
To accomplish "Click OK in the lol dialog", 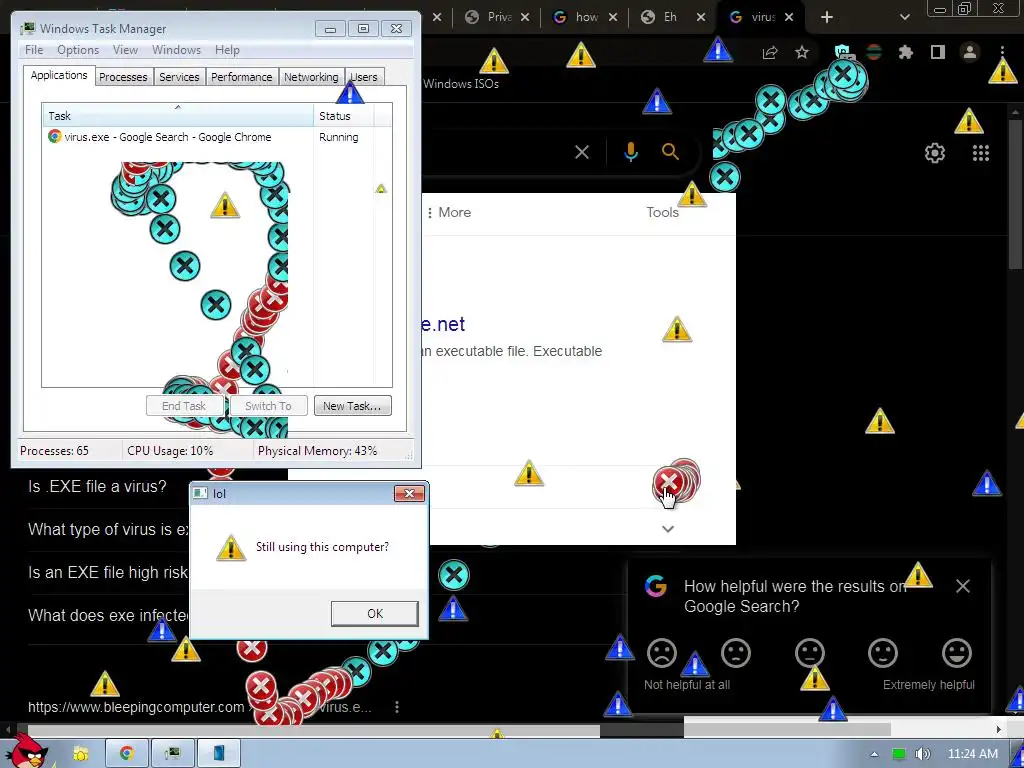I will tap(375, 614).
